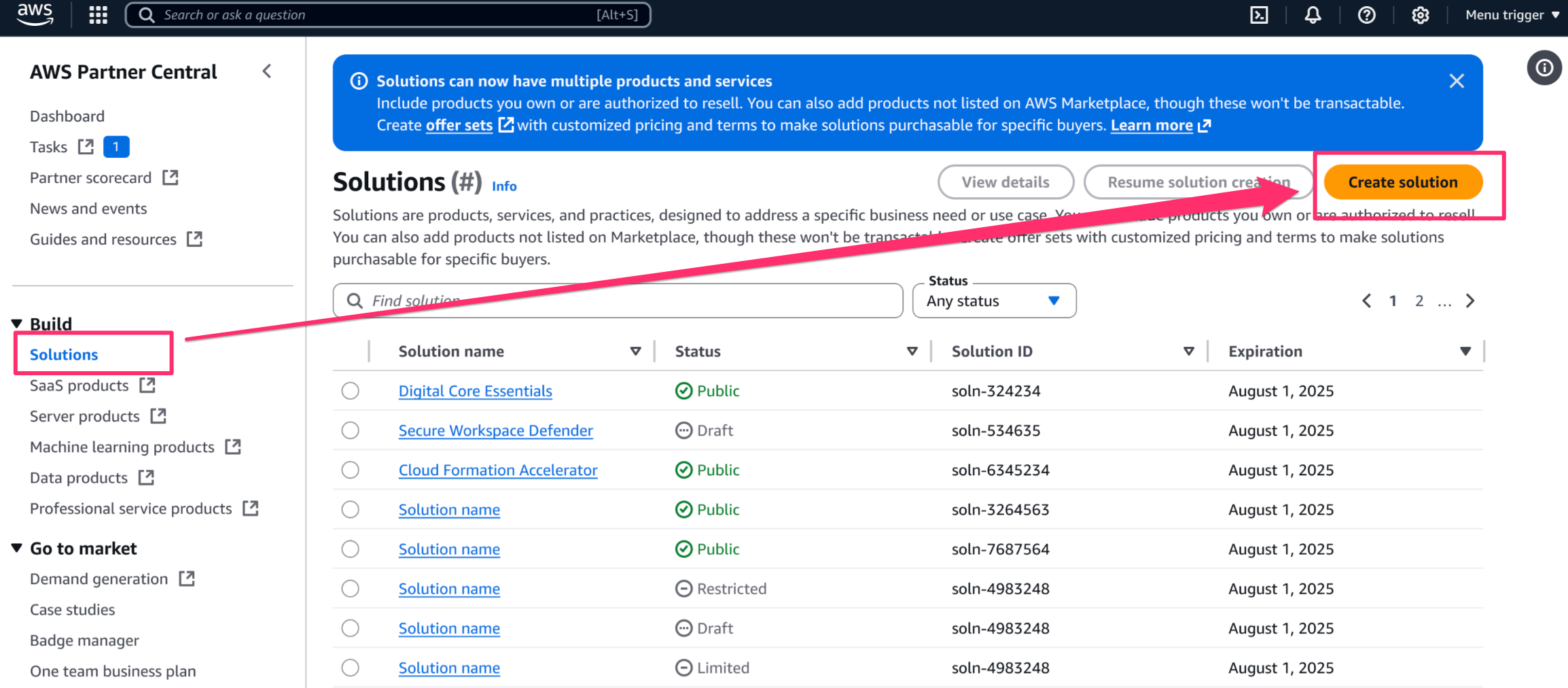The image size is (1568, 688).
Task: Open Dashboard in the sidebar
Action: click(x=67, y=116)
